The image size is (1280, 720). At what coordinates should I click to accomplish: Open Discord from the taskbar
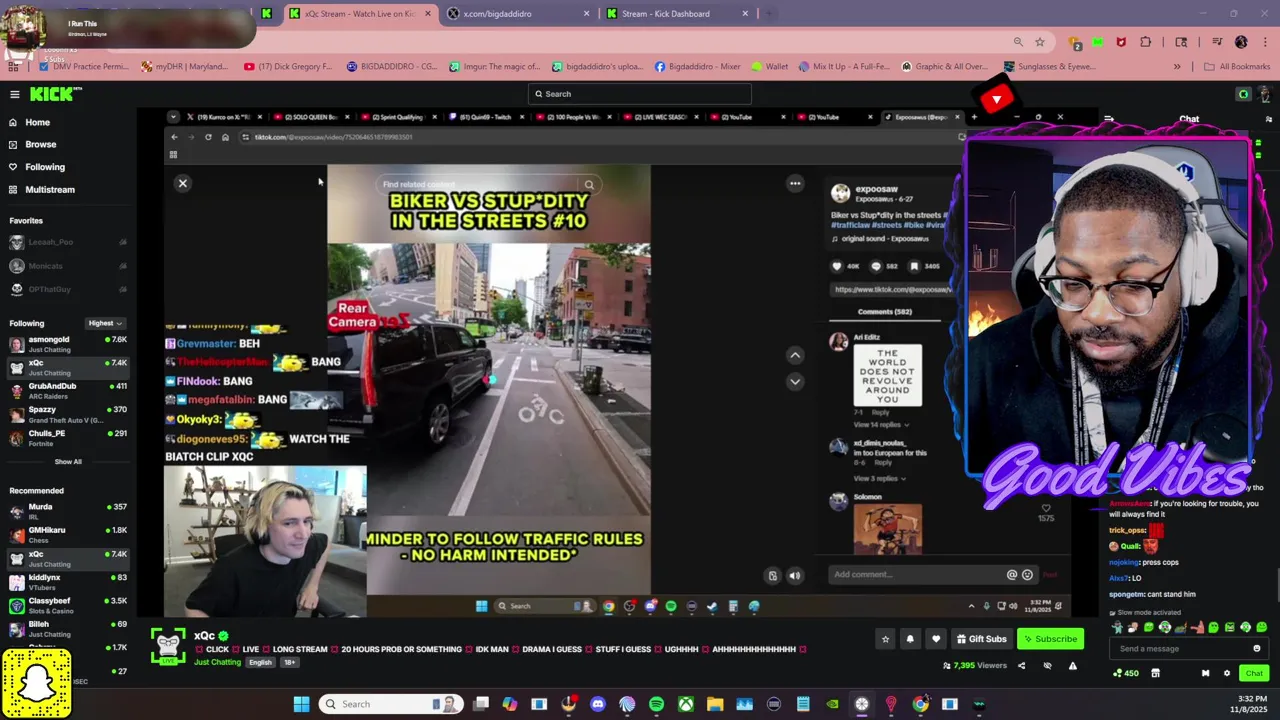point(598,704)
